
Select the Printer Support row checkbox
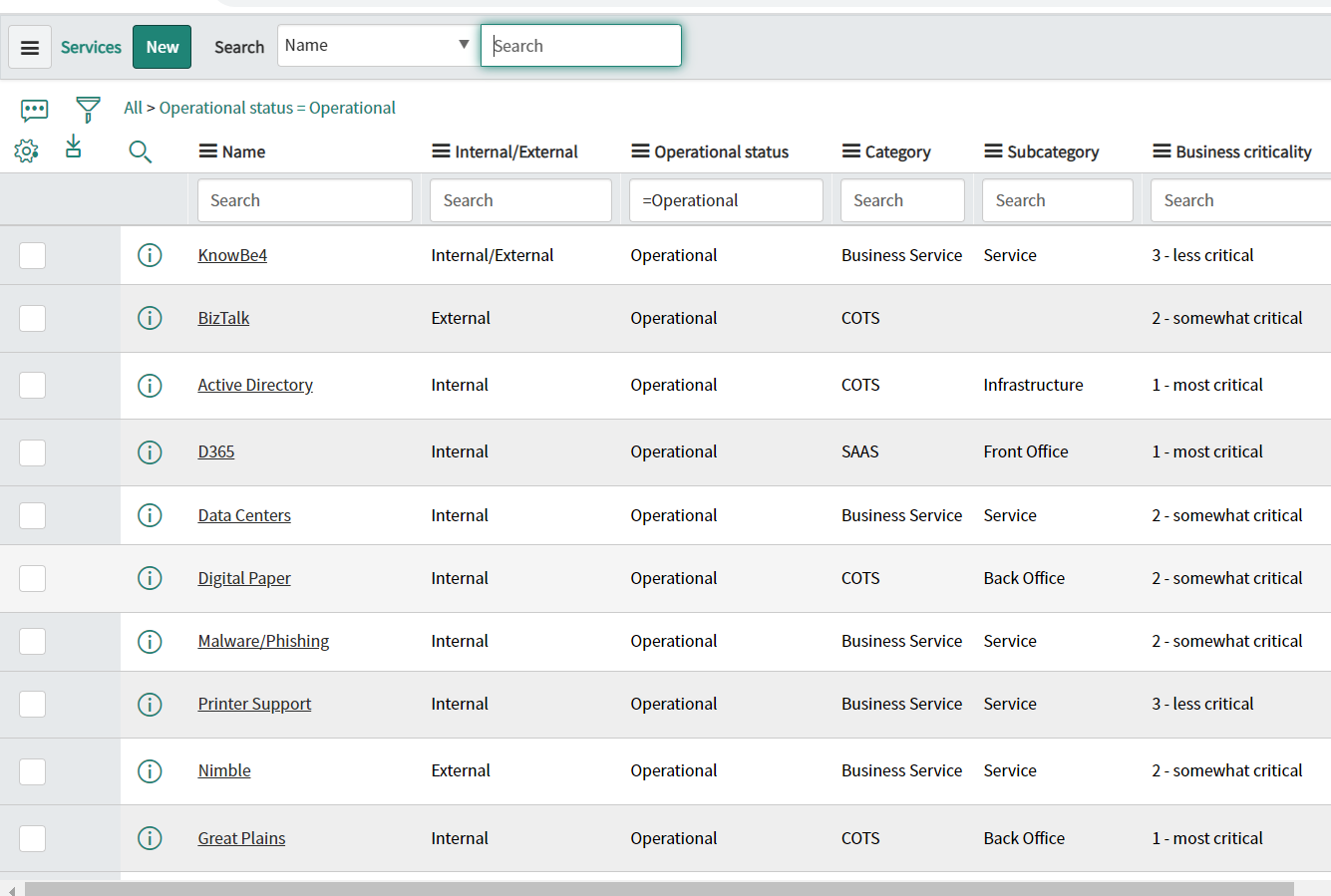click(33, 704)
